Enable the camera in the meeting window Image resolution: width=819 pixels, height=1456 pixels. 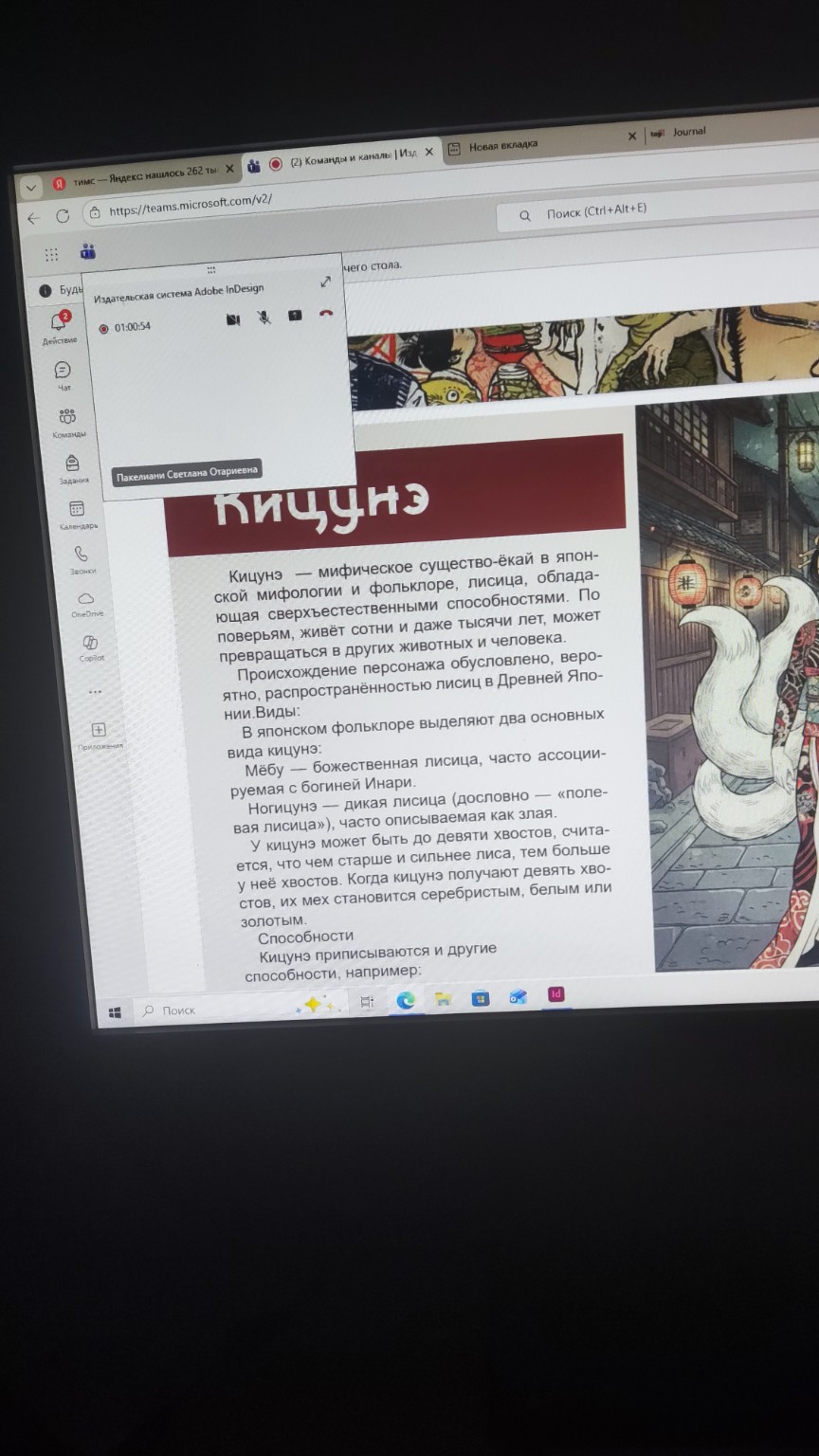(x=233, y=318)
